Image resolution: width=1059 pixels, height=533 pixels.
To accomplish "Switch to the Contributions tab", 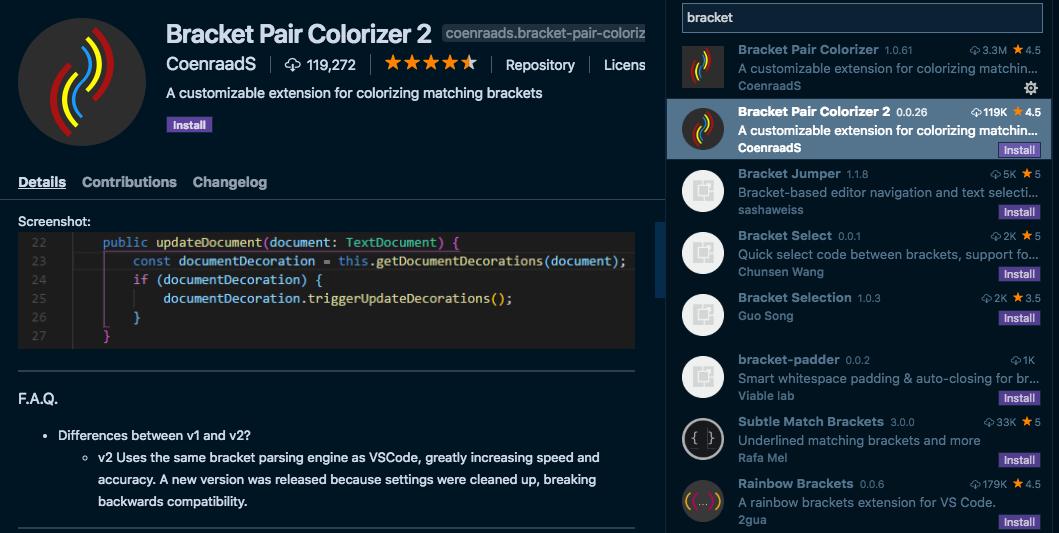I will (129, 182).
